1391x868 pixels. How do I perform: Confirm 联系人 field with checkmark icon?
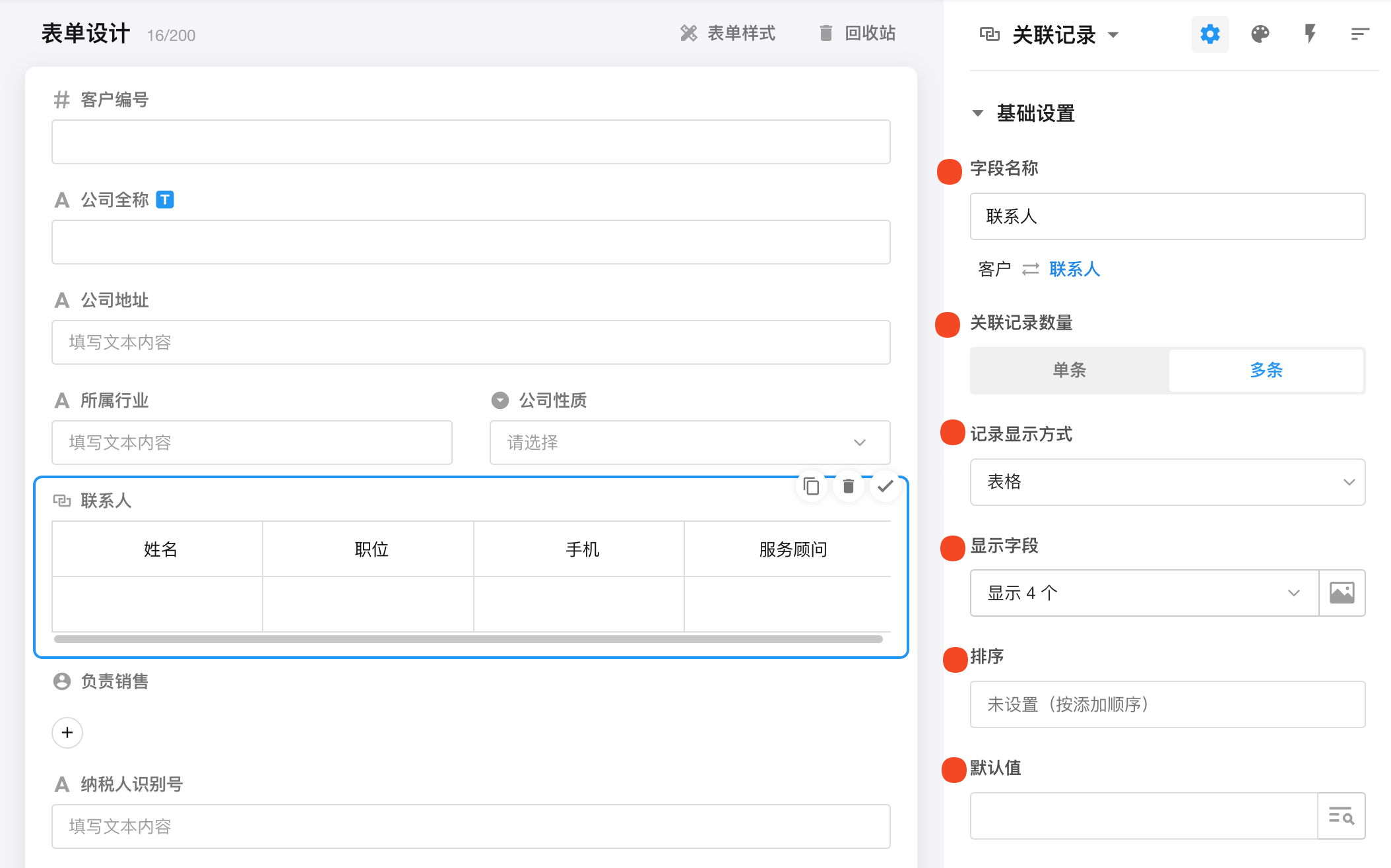(x=886, y=487)
